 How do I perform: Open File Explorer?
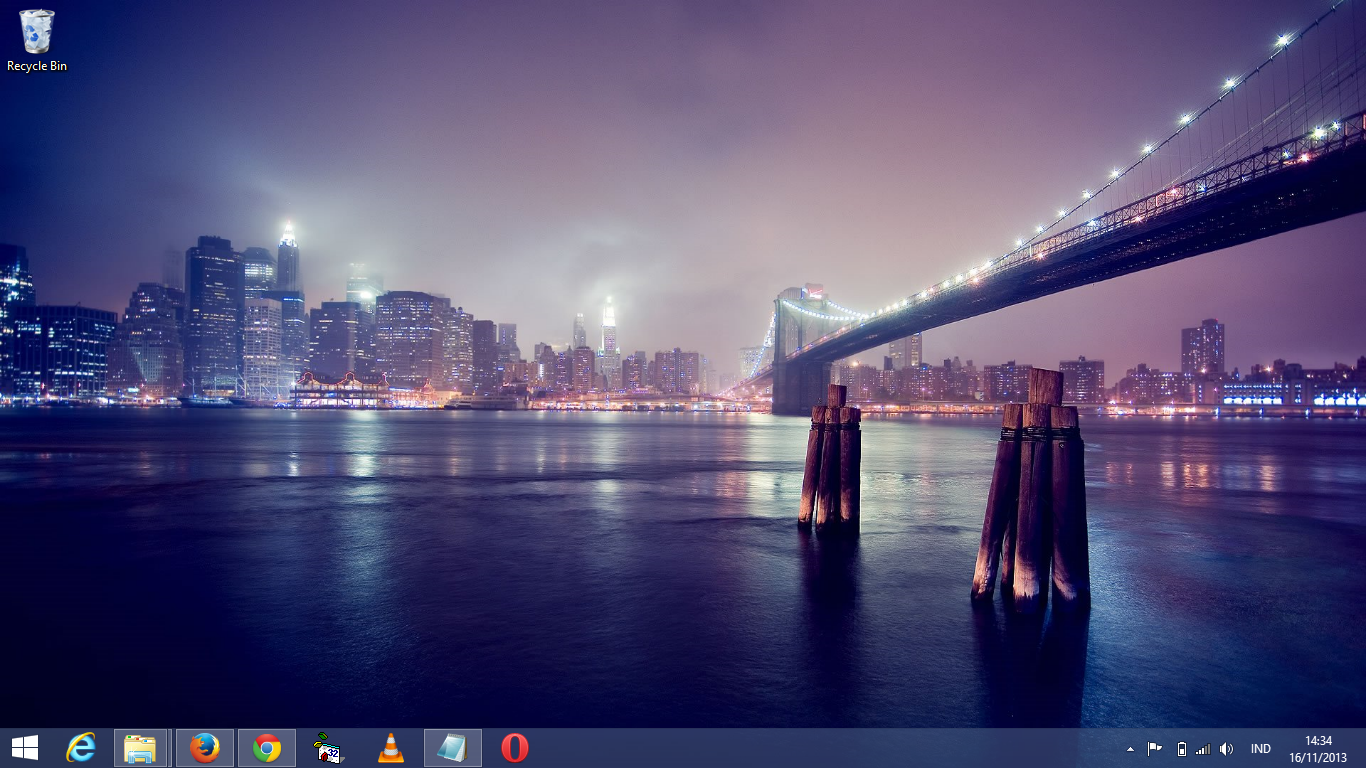(141, 747)
